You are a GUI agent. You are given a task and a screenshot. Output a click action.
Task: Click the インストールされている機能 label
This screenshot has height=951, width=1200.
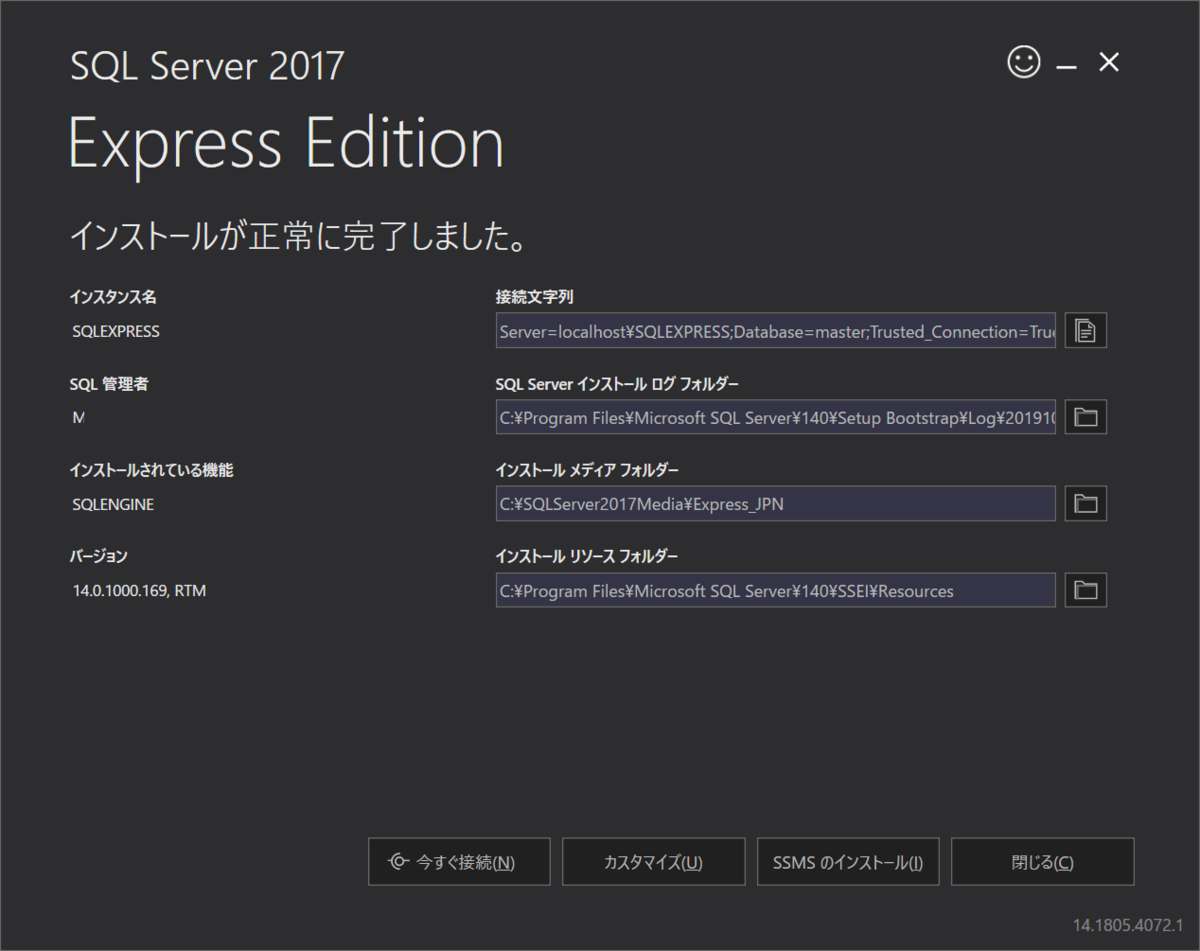tap(151, 469)
